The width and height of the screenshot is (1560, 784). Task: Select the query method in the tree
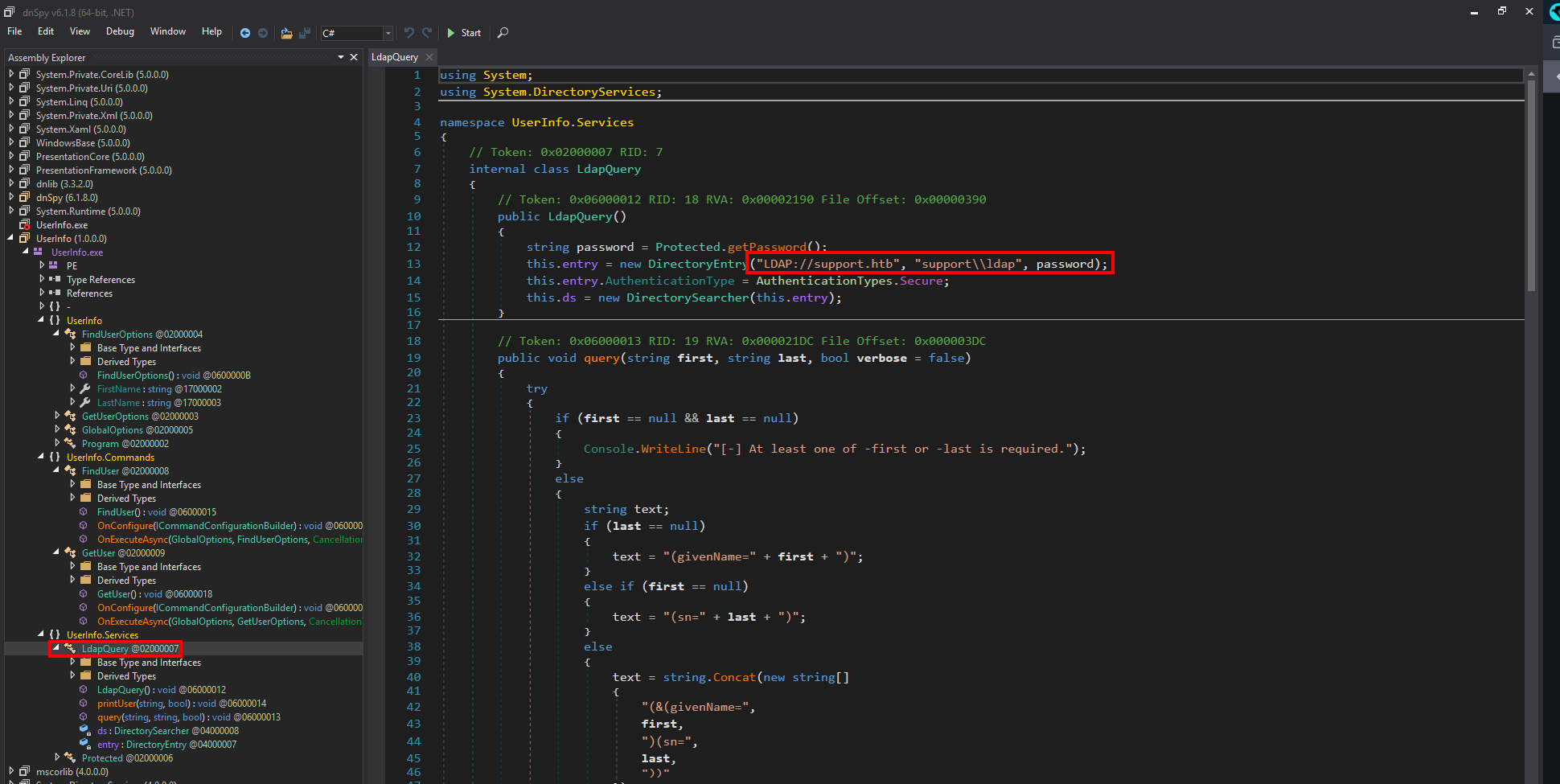tap(109, 717)
